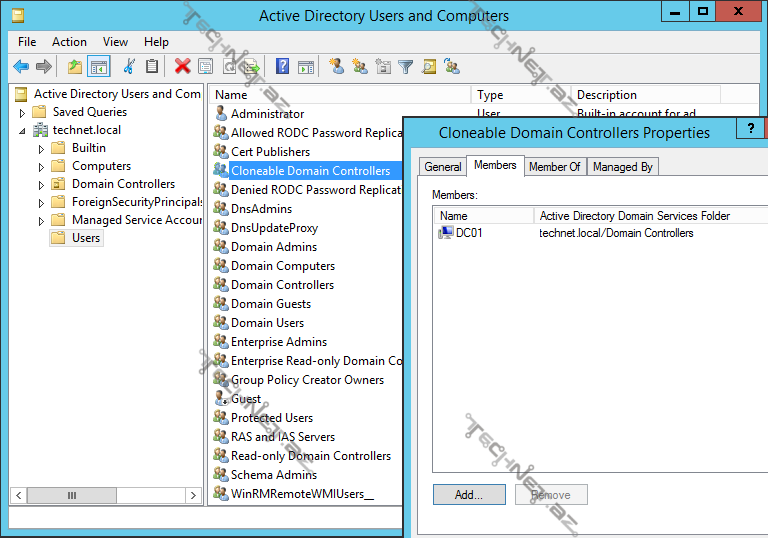
Task: Switch to the Members tab
Action: [495, 165]
